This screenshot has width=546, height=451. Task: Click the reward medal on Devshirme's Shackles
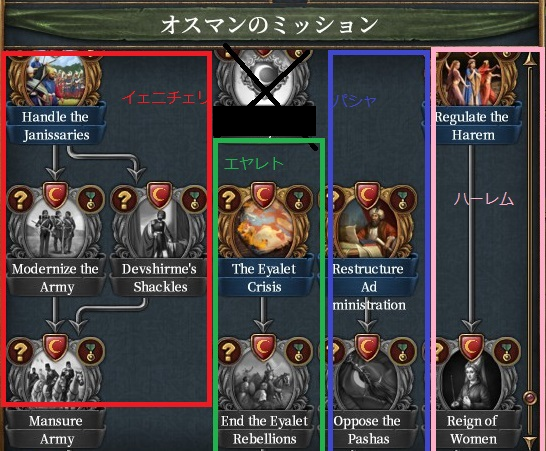(x=195, y=199)
